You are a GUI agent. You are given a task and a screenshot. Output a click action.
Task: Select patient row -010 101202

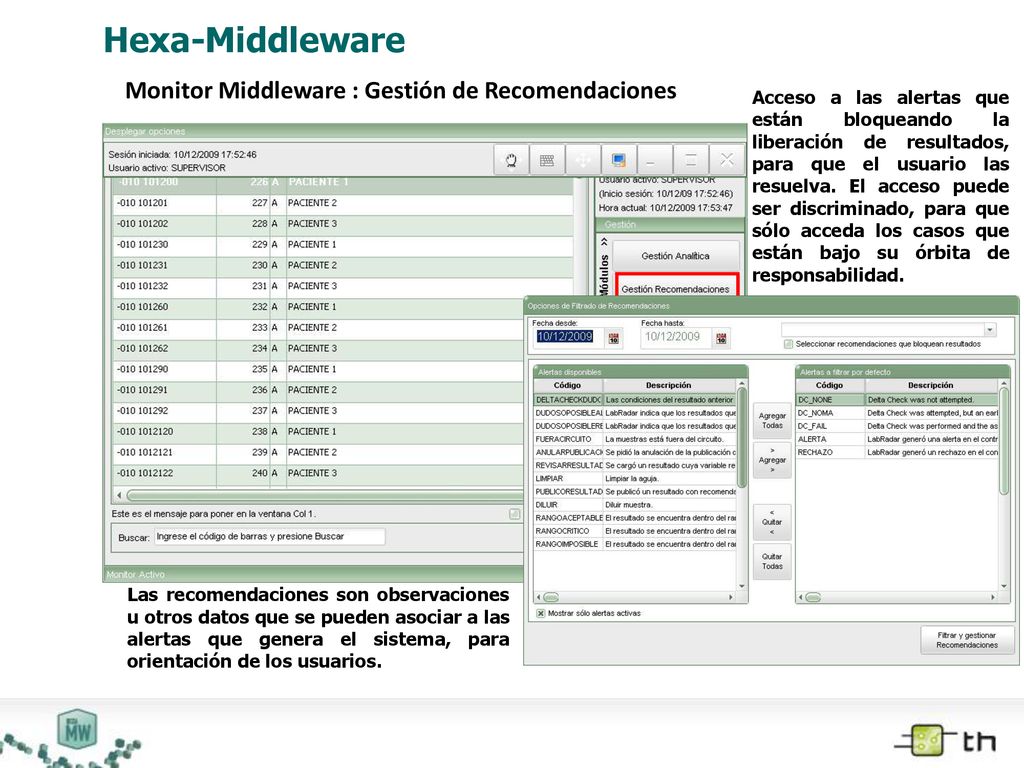[x=343, y=223]
